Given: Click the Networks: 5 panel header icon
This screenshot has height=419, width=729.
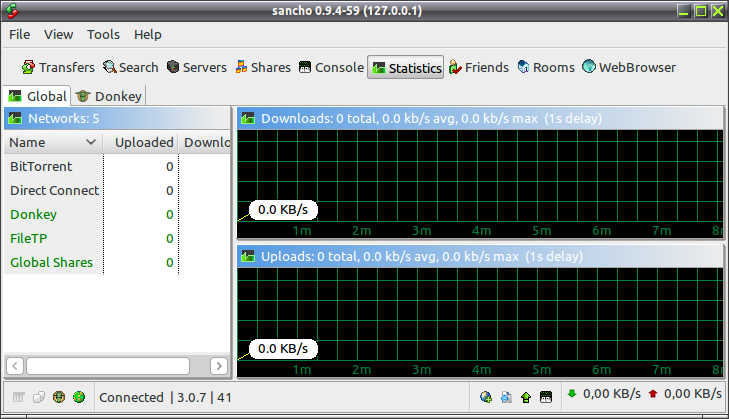Looking at the screenshot, I should click(15, 119).
